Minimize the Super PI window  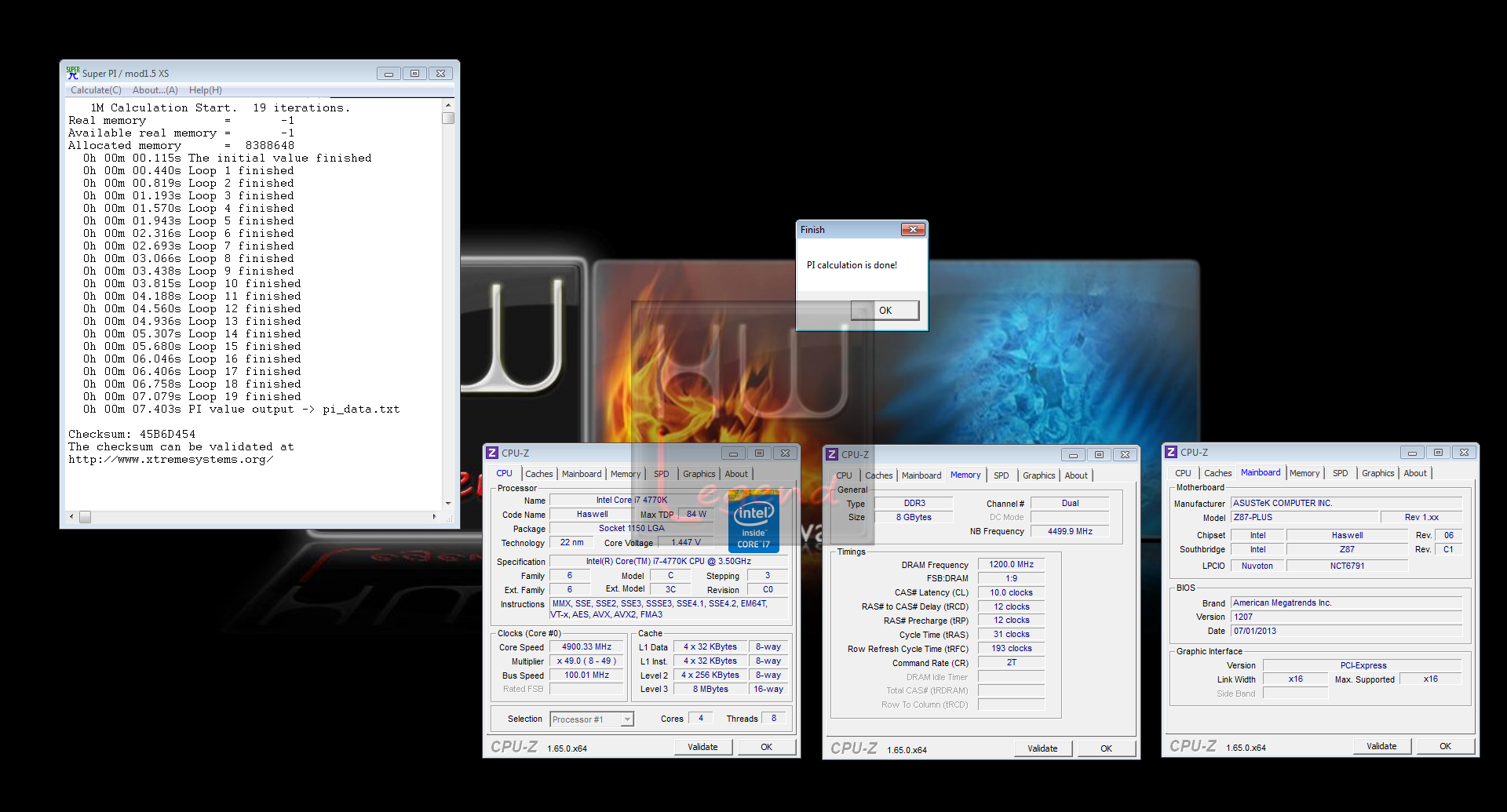click(x=389, y=74)
